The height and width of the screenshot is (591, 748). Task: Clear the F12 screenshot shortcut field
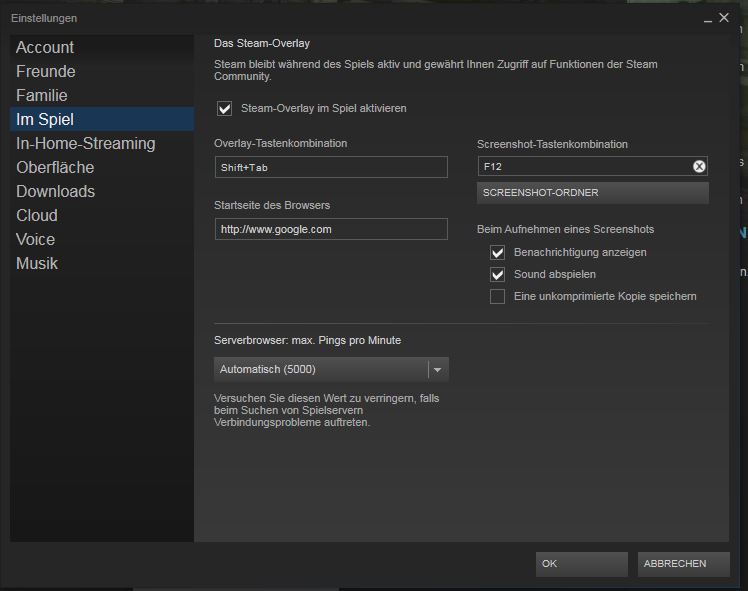pyautogui.click(x=699, y=166)
